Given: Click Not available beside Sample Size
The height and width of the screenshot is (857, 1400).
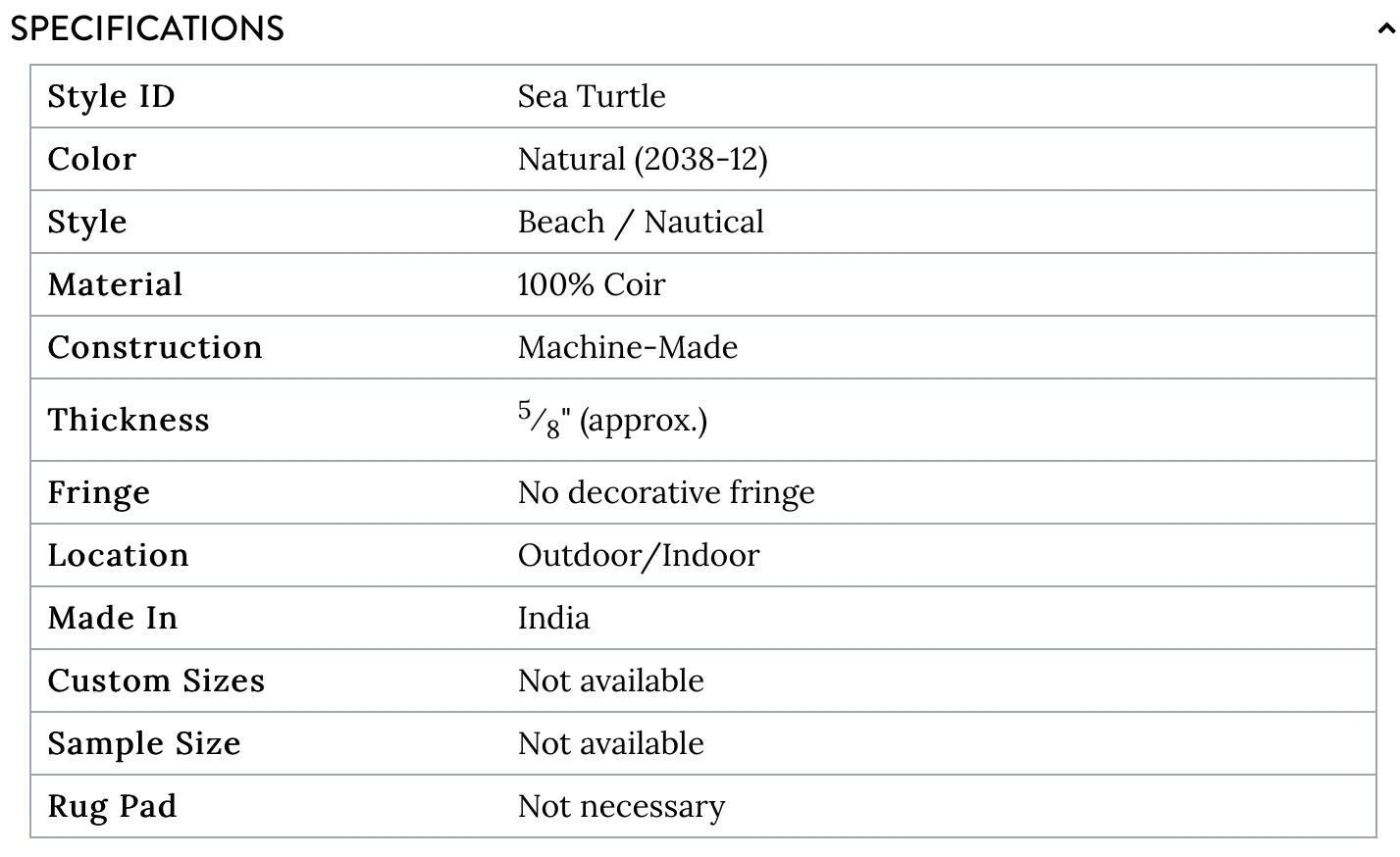Looking at the screenshot, I should (611, 743).
